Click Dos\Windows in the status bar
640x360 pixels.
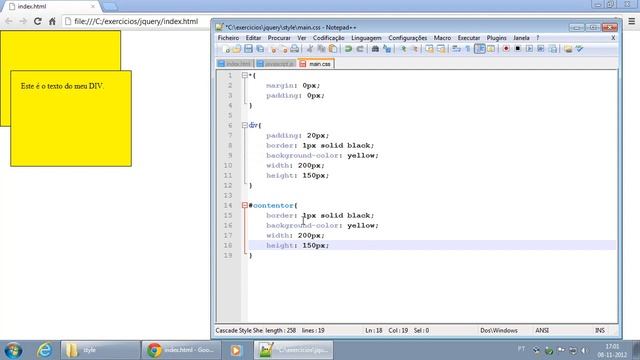(499, 330)
